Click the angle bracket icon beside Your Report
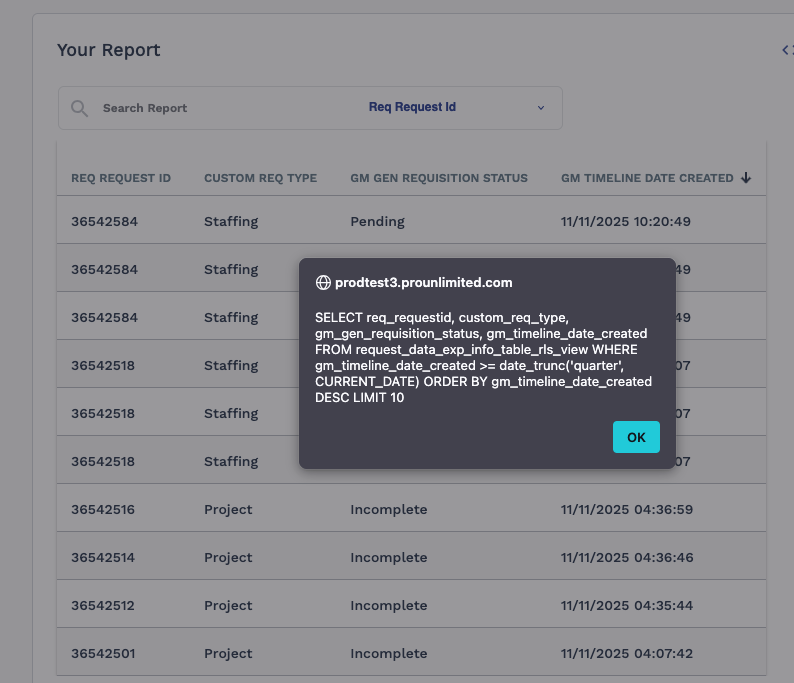 787,50
